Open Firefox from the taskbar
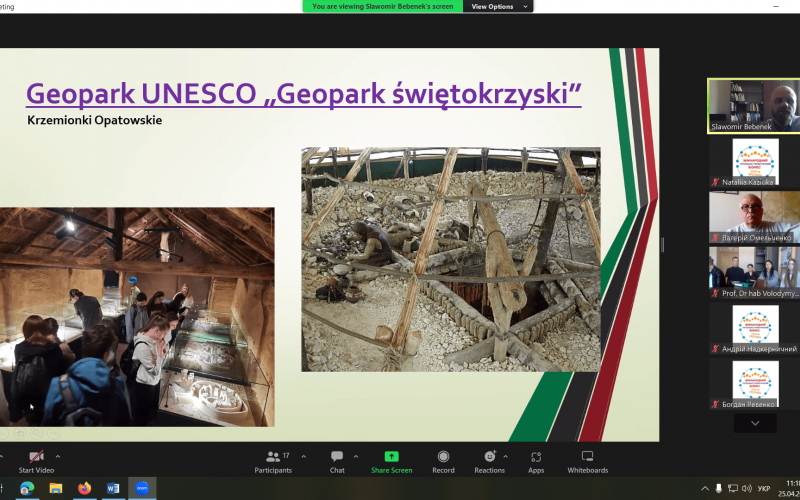800x500 pixels. 84,489
